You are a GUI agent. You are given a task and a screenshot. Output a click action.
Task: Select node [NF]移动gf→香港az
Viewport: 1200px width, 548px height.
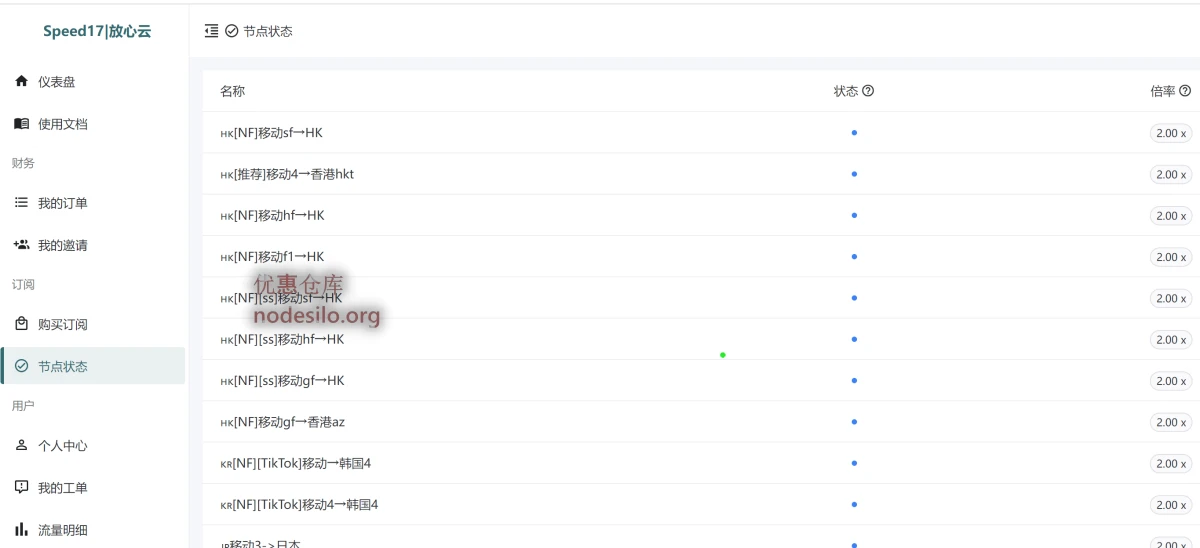pos(282,422)
